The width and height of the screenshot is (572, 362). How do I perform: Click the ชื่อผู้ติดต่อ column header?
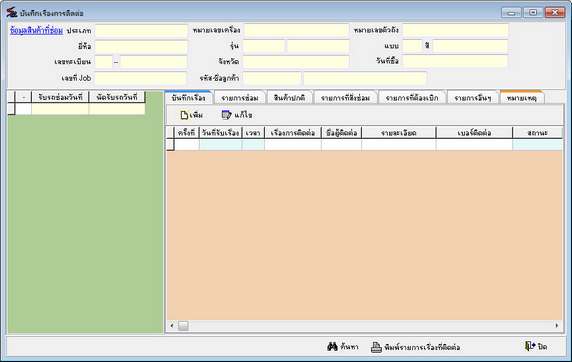tap(341, 133)
